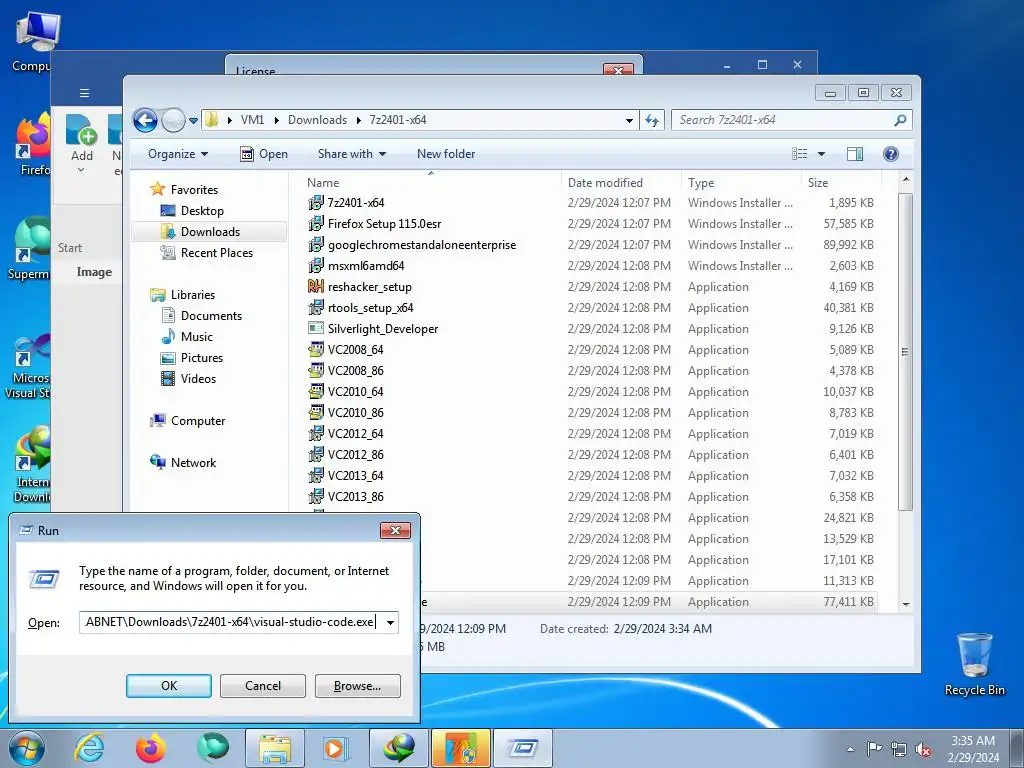The height and width of the screenshot is (768, 1024).
Task: Click the Explorer help question mark icon
Action: (891, 154)
